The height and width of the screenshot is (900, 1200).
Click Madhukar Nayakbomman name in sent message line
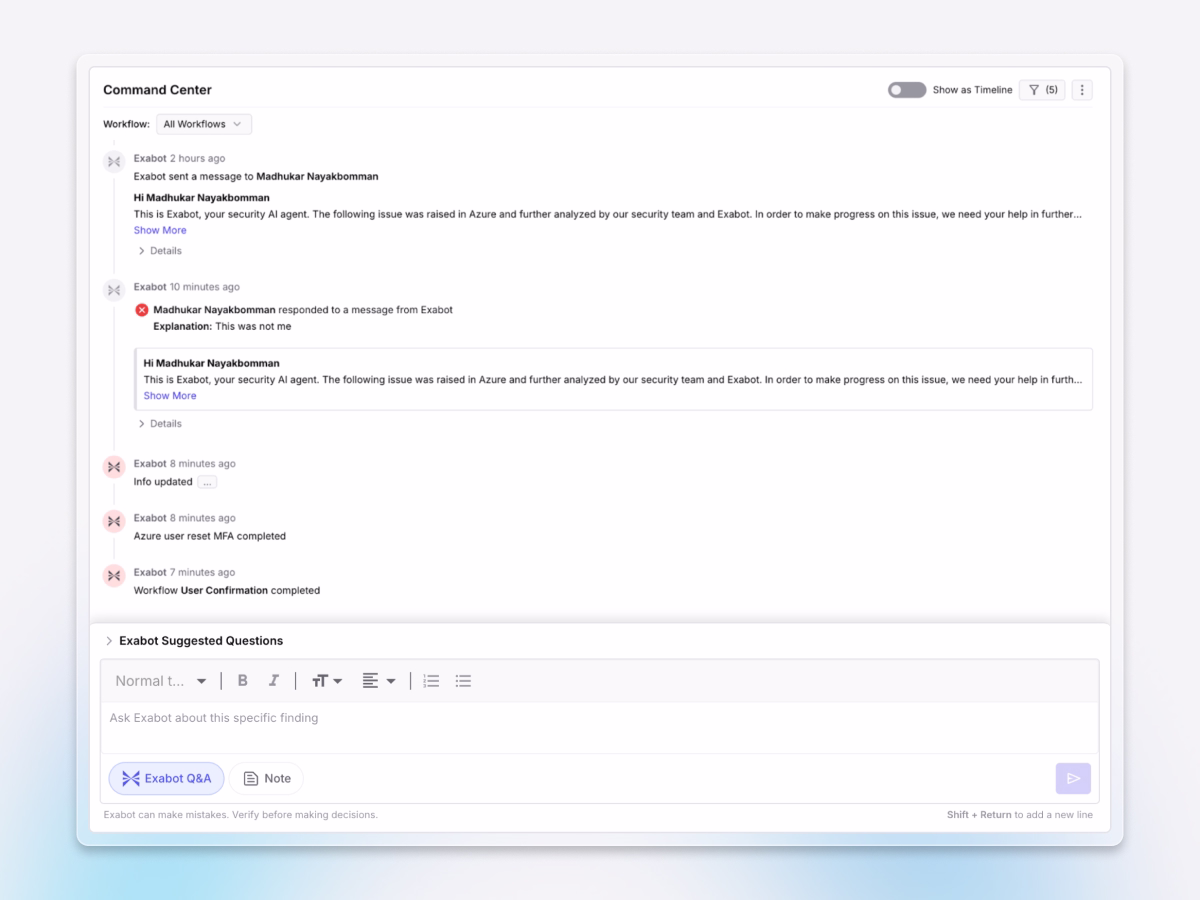[317, 176]
